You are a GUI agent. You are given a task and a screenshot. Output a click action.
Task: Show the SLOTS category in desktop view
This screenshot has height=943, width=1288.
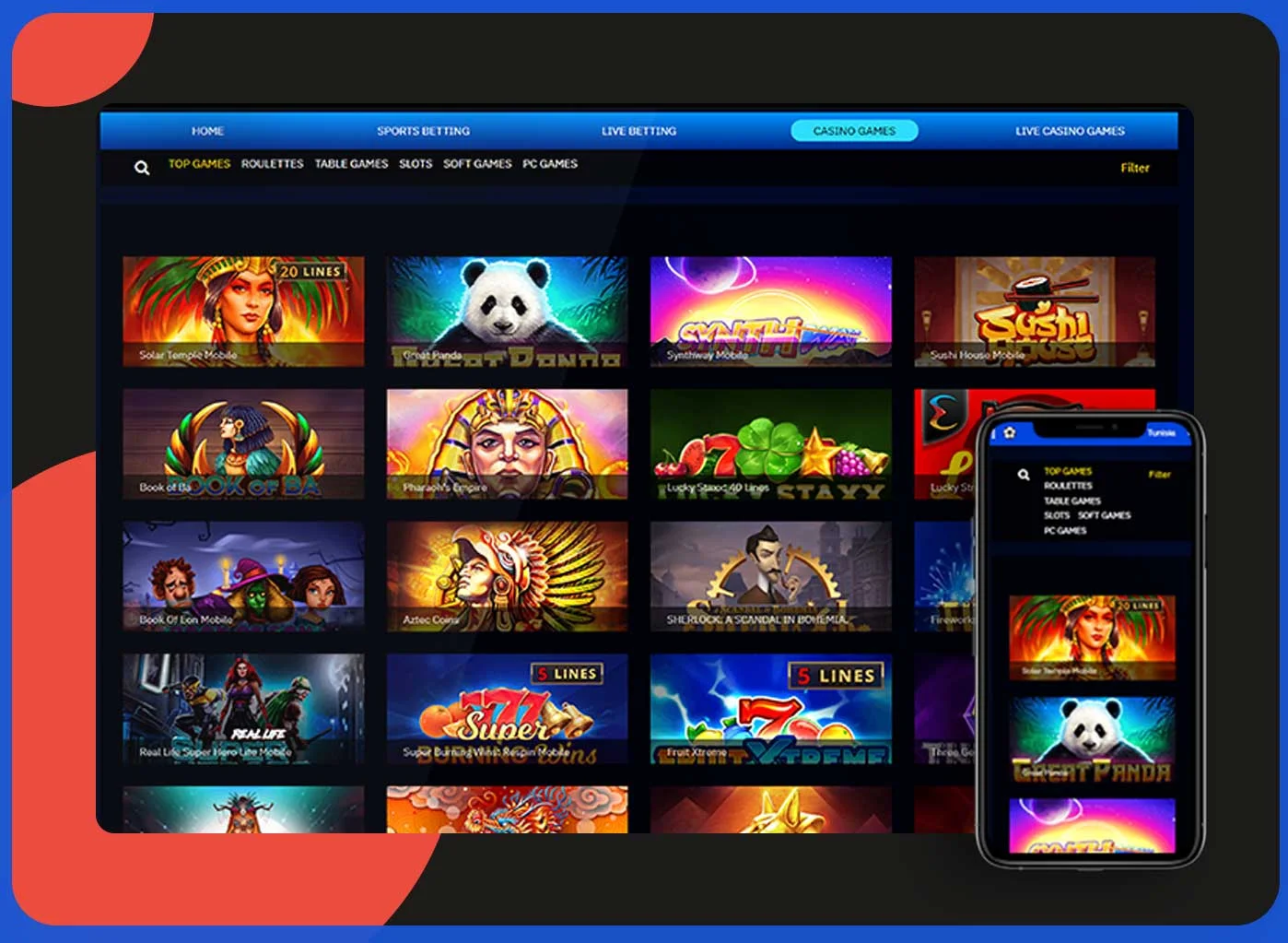pos(416,164)
